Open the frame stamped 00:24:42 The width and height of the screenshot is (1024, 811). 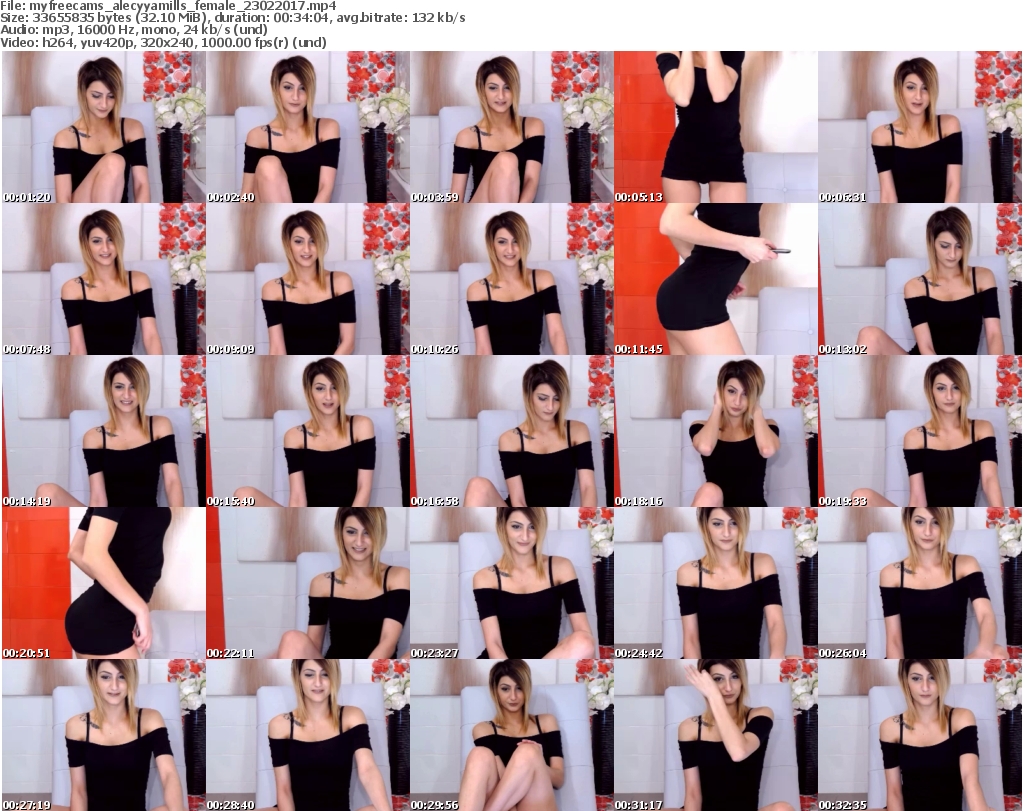pos(715,583)
